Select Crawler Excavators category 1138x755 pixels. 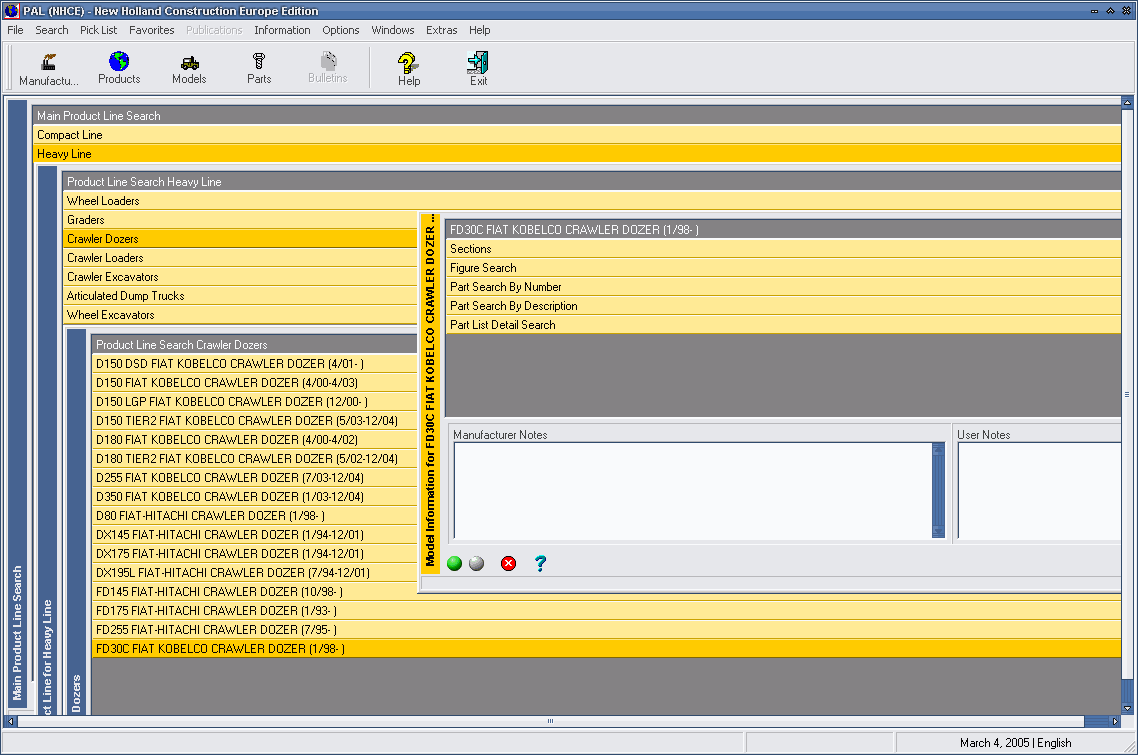[240, 277]
